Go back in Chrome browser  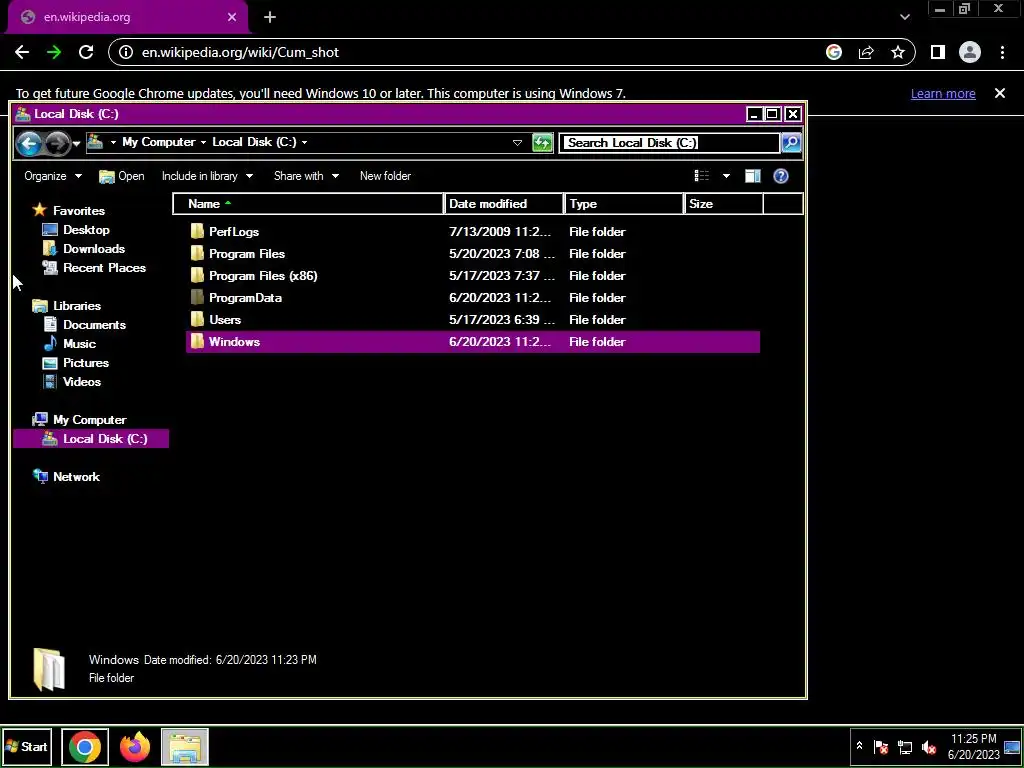tap(22, 52)
